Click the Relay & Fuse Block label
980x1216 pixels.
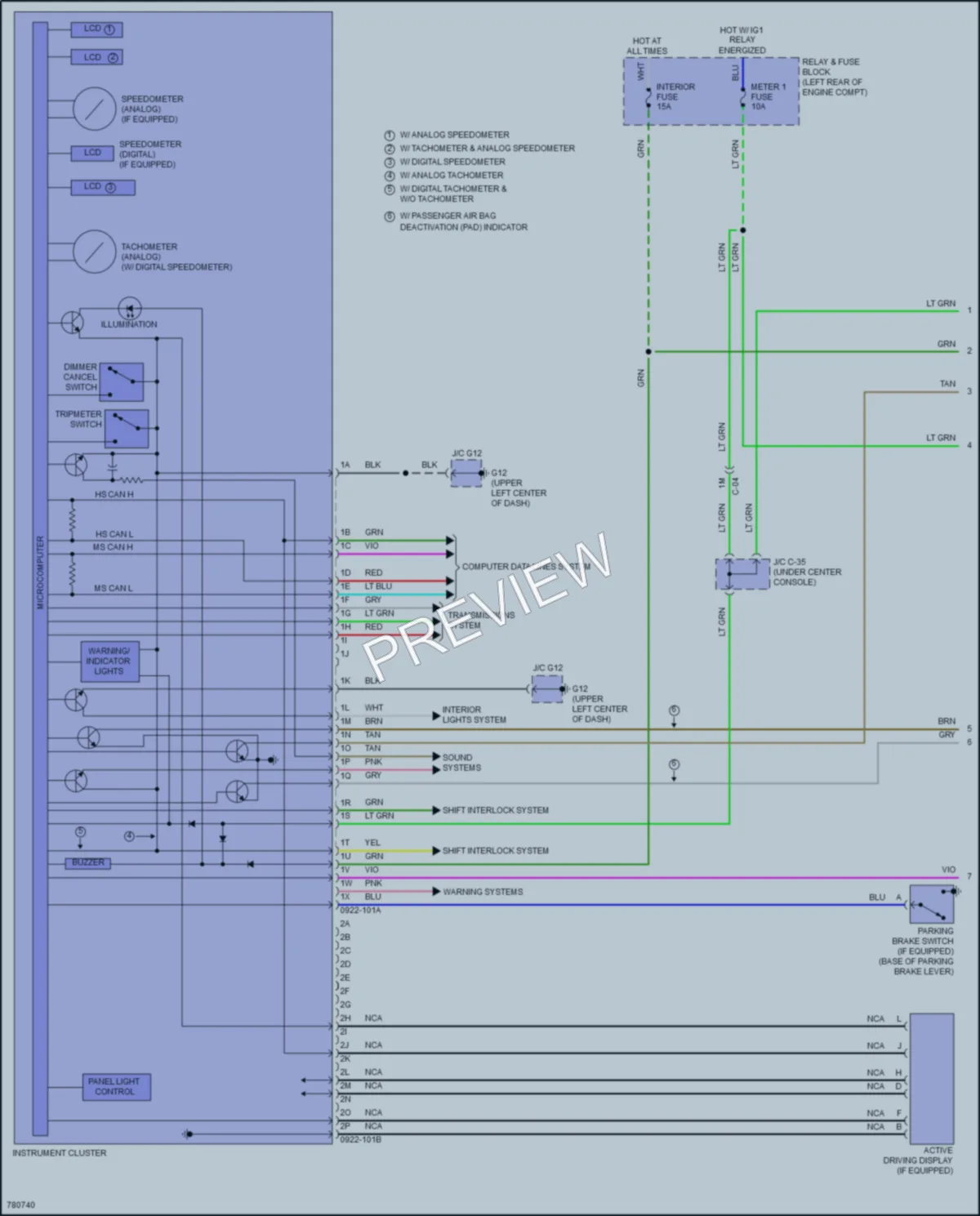(835, 77)
